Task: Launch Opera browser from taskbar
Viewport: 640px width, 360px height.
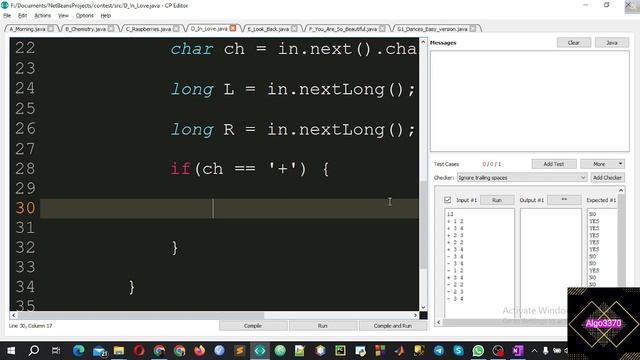Action: click(x=139, y=351)
